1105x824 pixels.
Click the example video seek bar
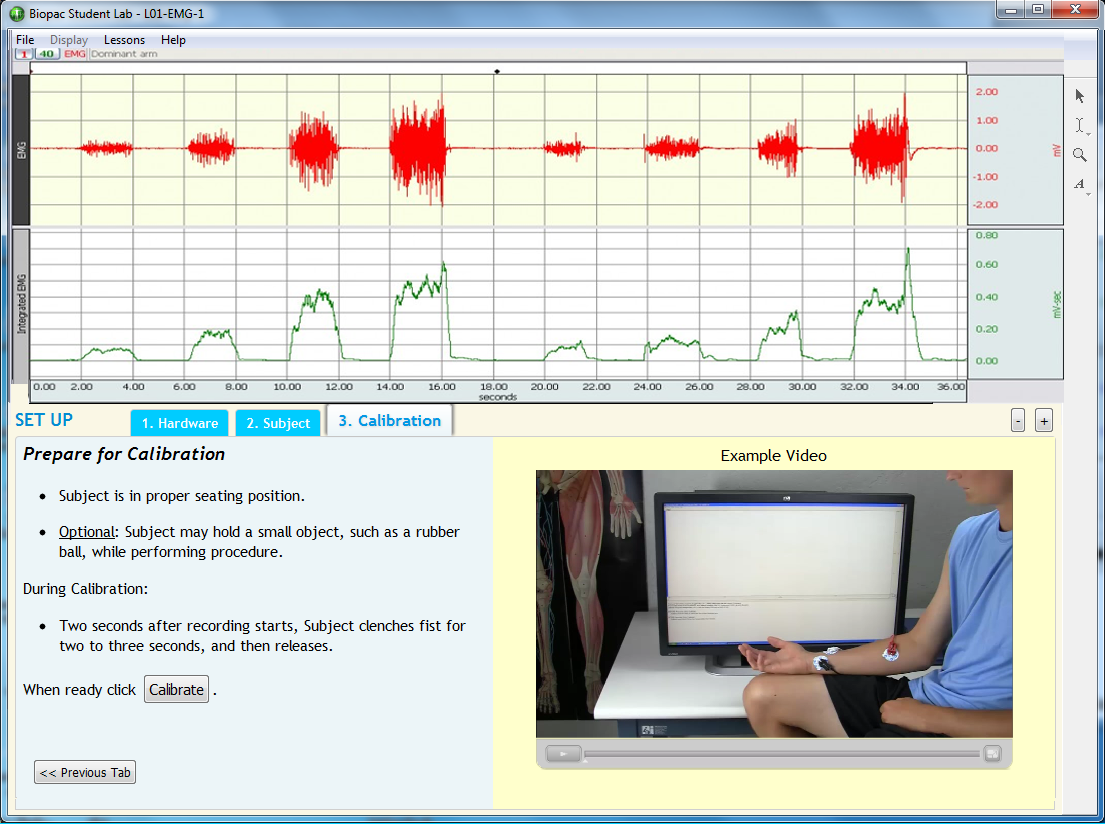780,754
